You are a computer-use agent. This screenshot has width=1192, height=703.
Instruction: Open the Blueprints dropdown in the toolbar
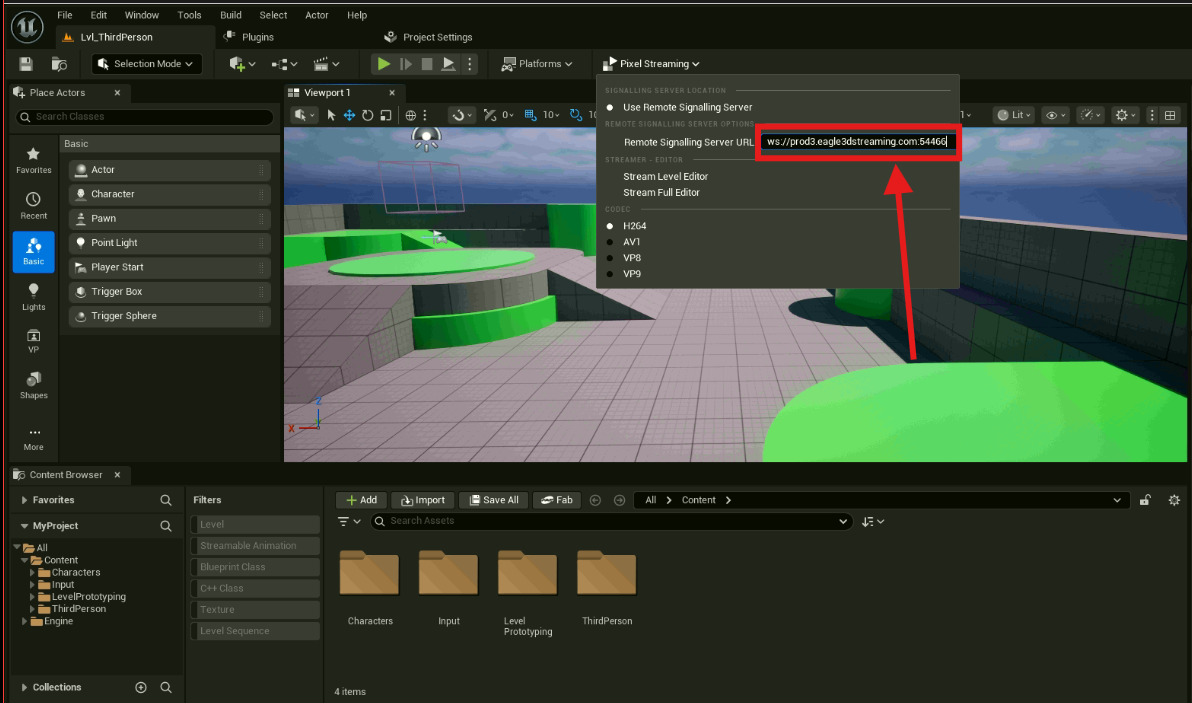pyautogui.click(x=284, y=64)
